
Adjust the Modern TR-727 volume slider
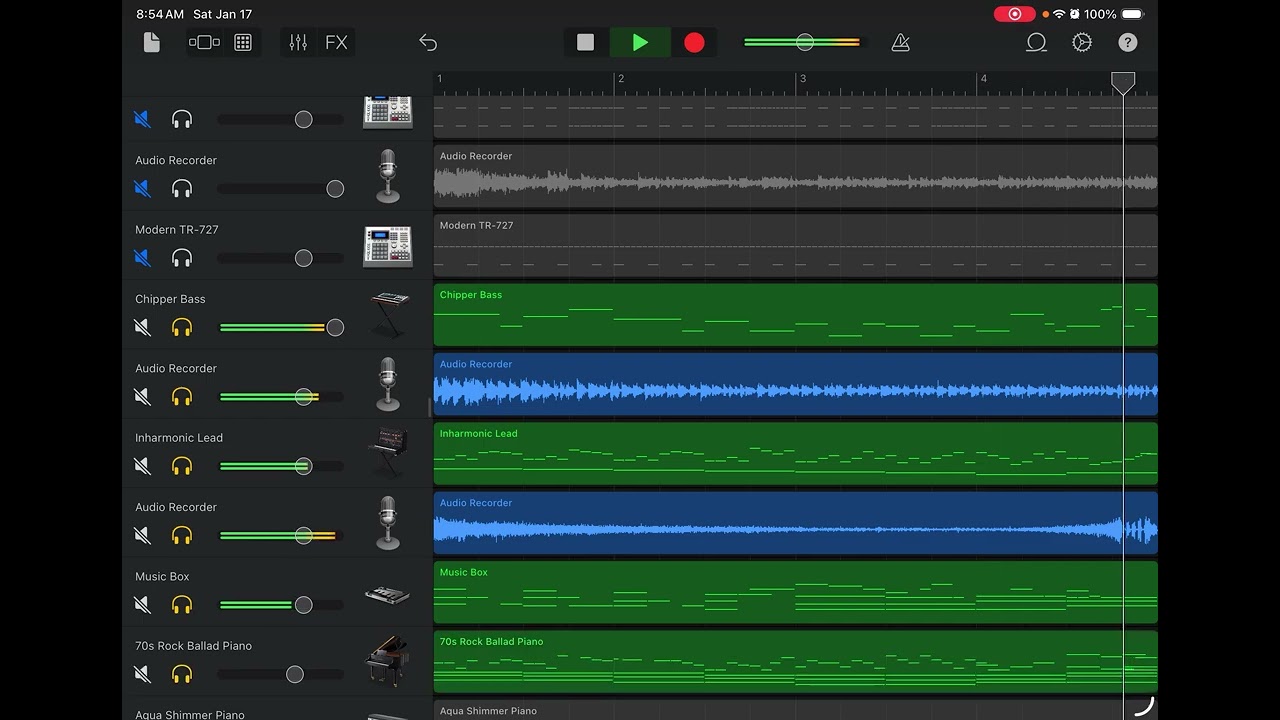coord(281,258)
